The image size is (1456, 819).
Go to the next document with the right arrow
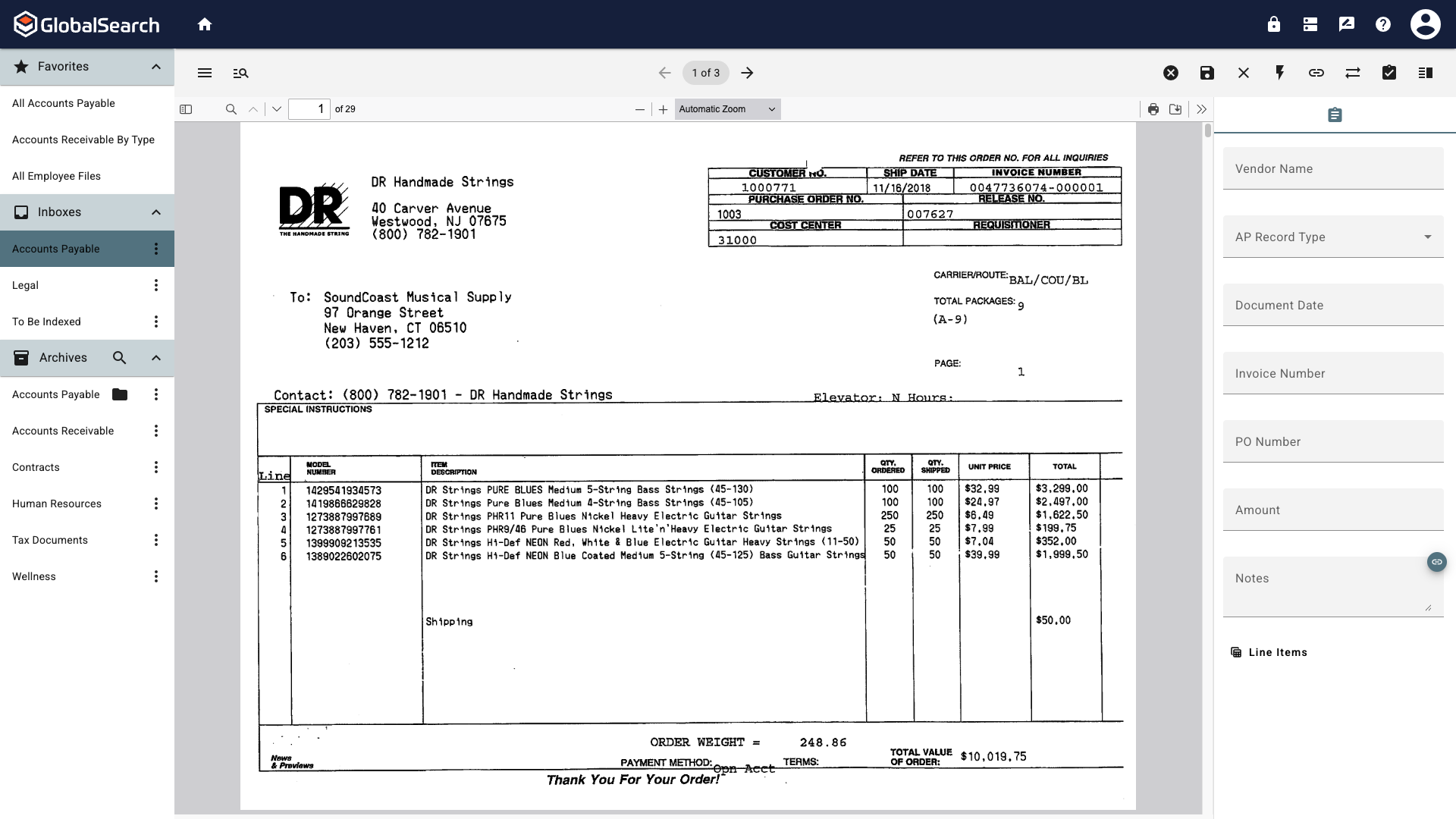[x=747, y=73]
